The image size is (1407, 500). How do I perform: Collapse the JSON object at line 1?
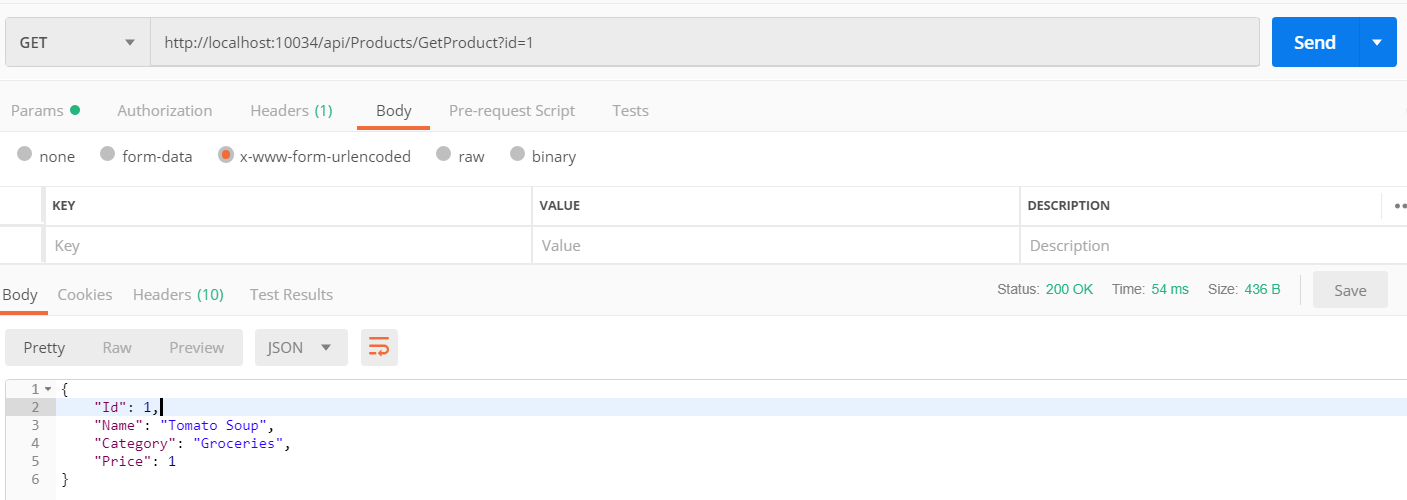click(48, 389)
